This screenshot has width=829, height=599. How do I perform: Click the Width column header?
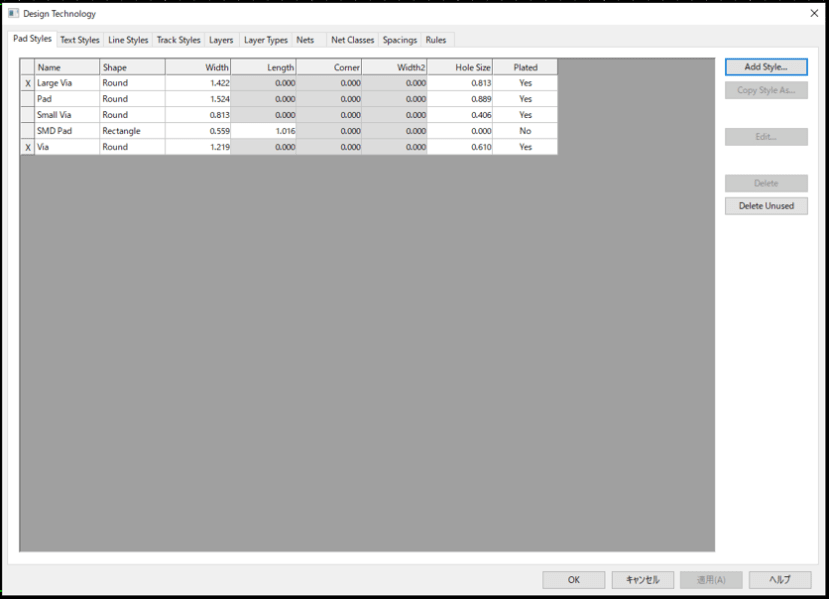coord(198,67)
